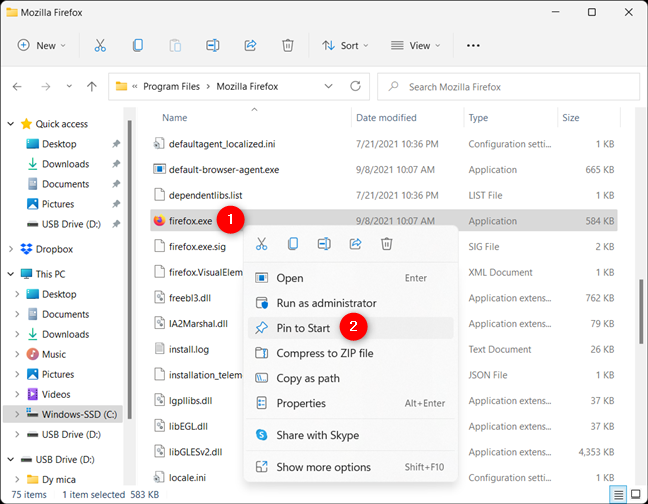Viewport: 648px width, 504px height.
Task: Click the Cut icon in the context menu
Action: point(262,244)
